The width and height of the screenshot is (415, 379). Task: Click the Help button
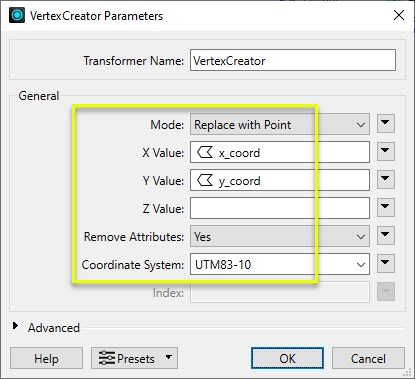(x=46, y=358)
